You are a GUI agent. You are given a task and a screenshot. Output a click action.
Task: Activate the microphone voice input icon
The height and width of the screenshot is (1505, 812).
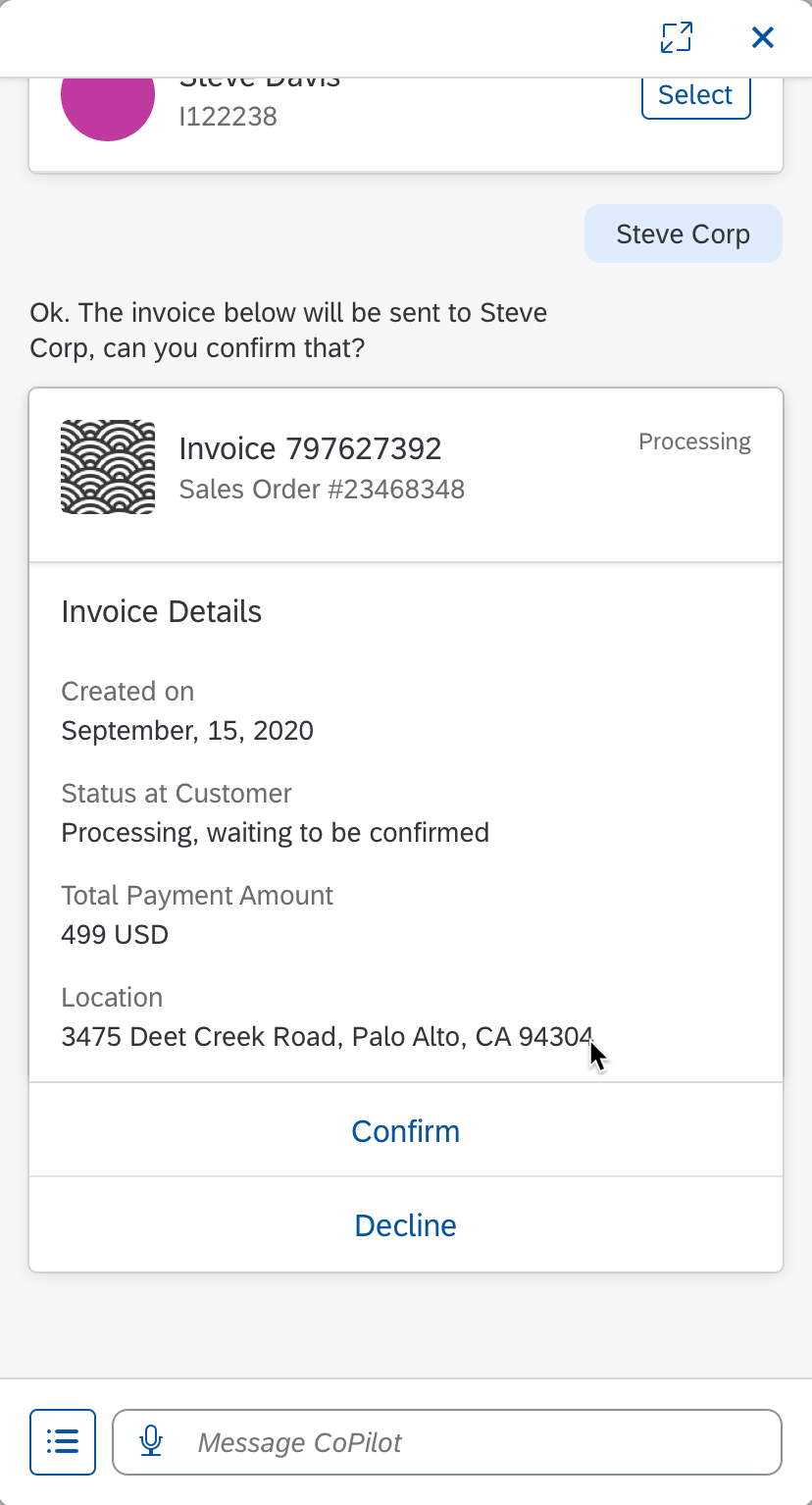tap(151, 1441)
